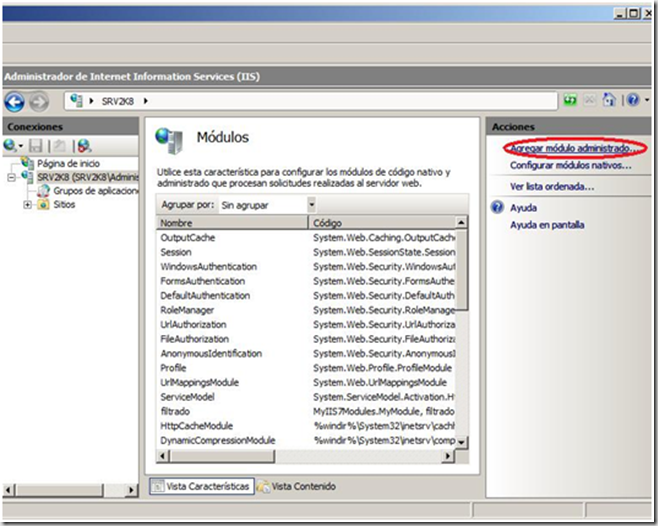Select the Profile module row

(x=306, y=368)
